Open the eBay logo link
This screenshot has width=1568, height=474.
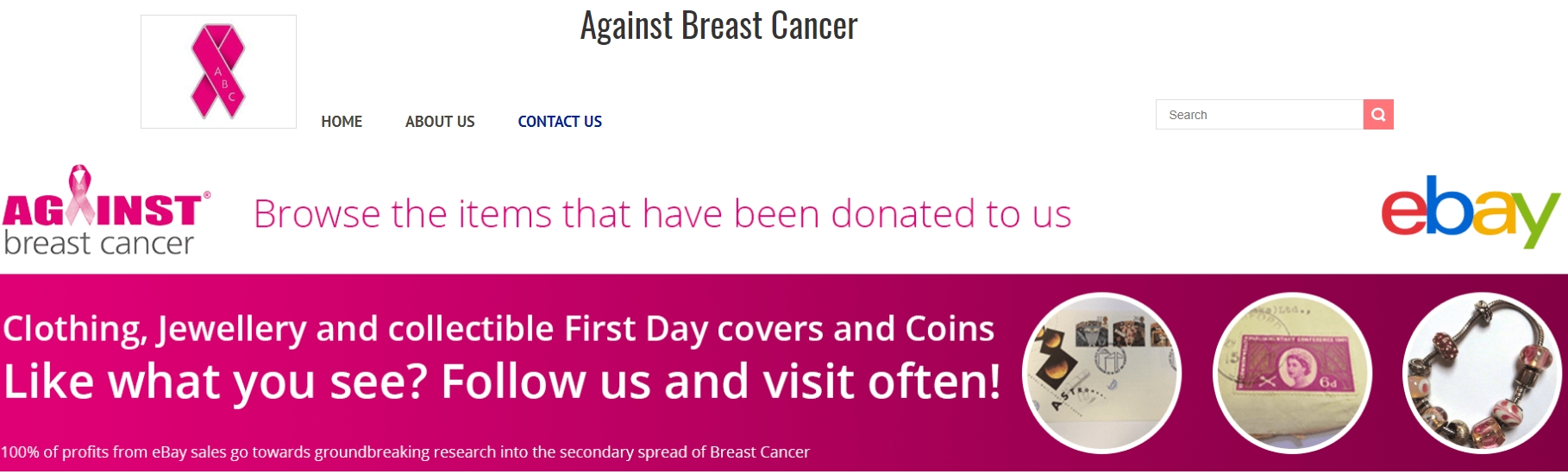pos(1471,212)
